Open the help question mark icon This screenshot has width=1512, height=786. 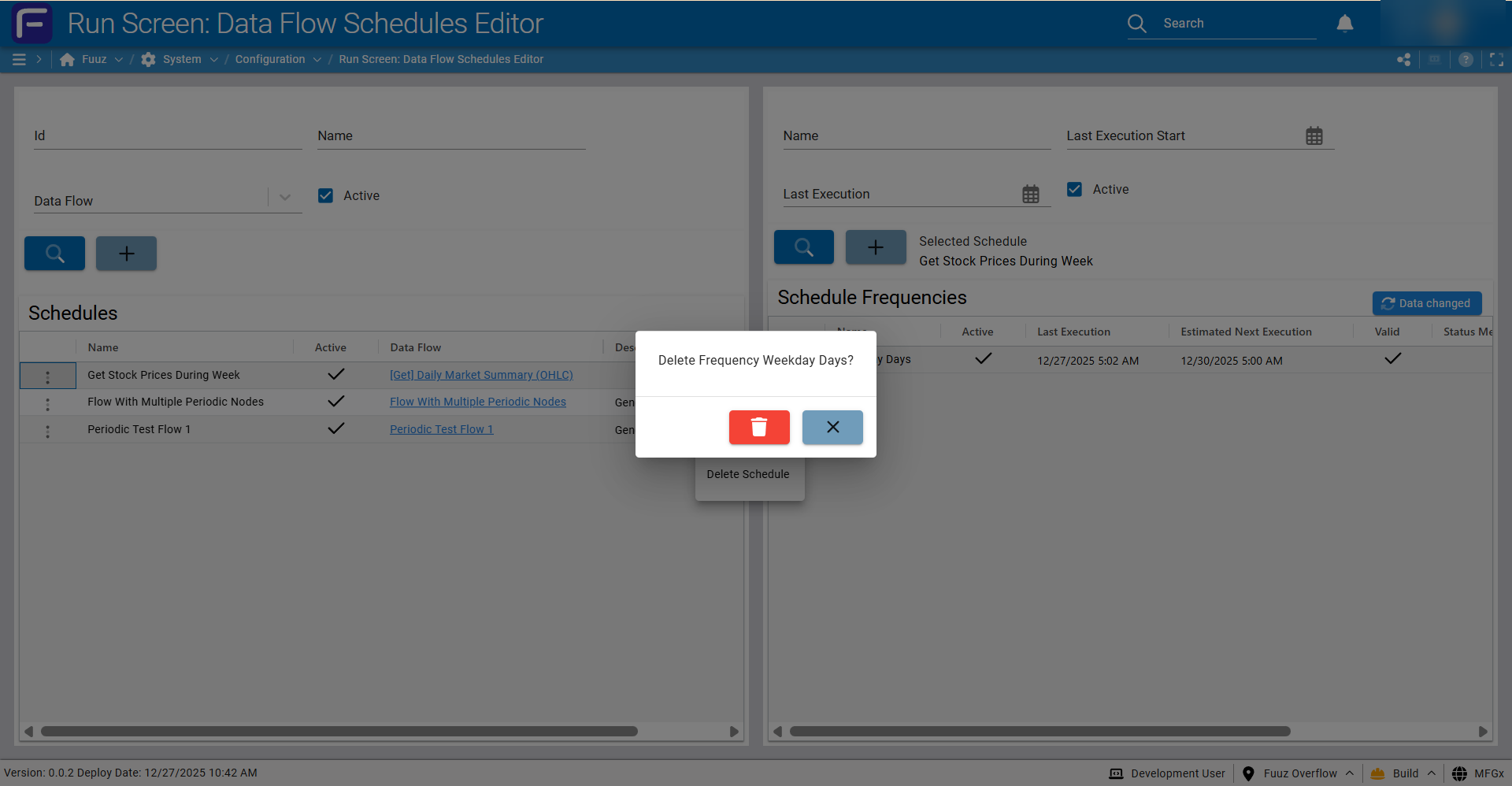[1465, 59]
